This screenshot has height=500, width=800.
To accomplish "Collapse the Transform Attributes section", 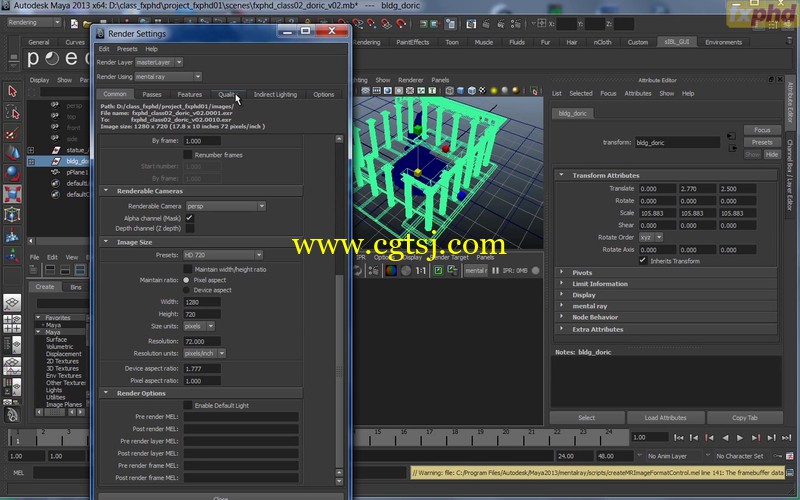I will point(562,175).
